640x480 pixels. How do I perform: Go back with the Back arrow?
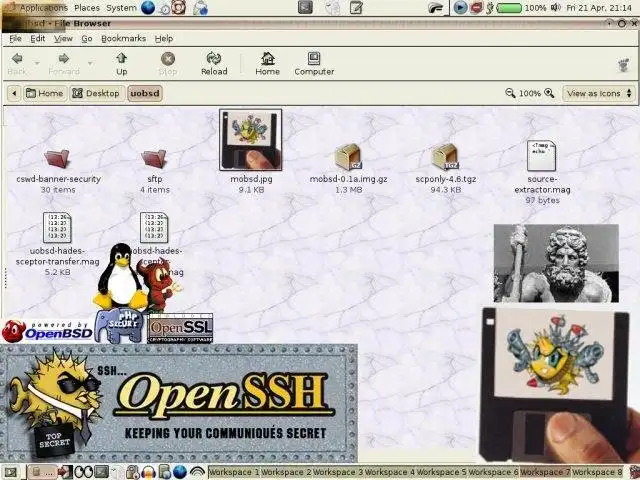pyautogui.click(x=17, y=64)
